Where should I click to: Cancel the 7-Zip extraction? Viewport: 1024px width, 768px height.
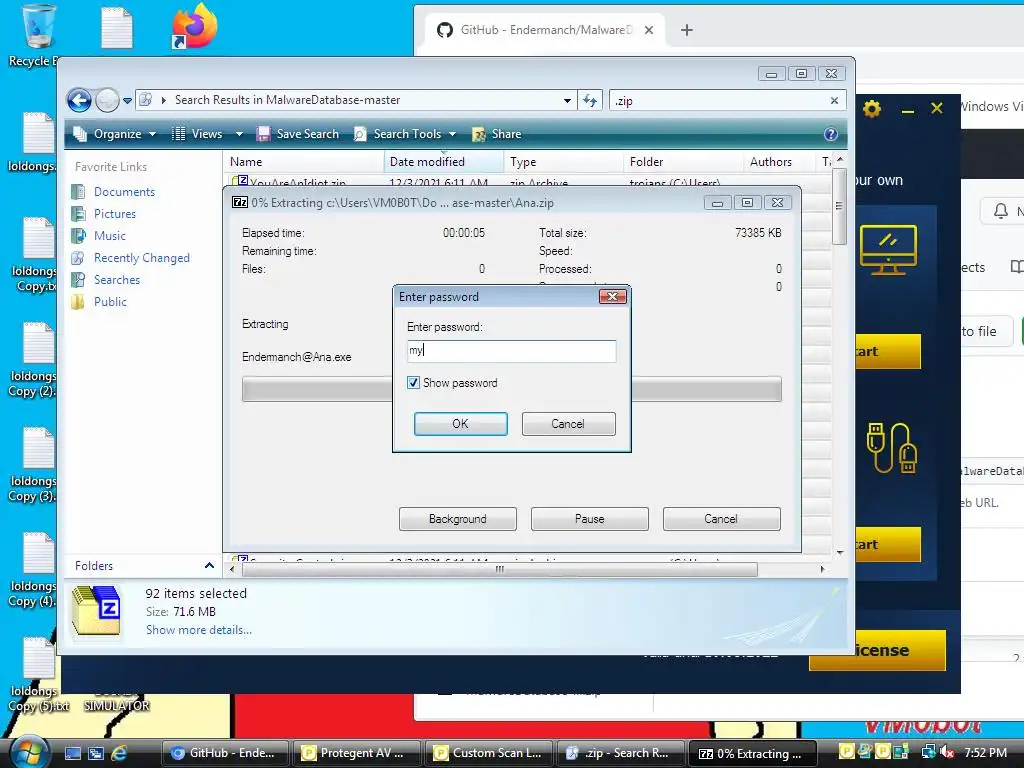tap(721, 519)
